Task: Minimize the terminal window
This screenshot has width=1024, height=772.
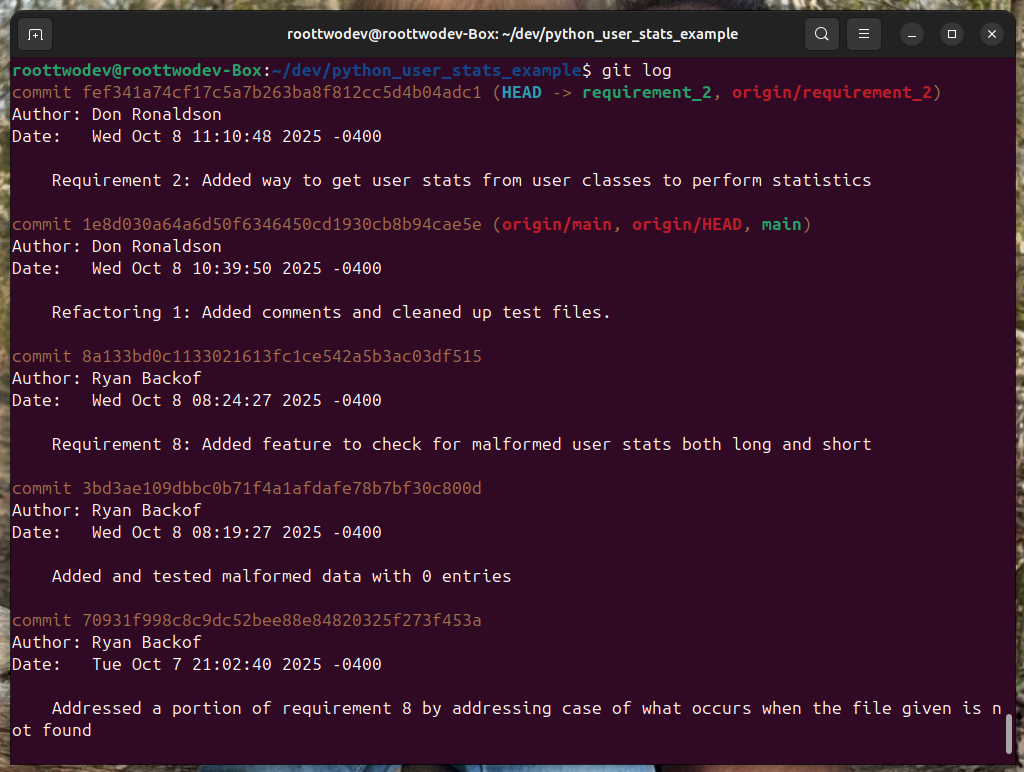Action: 911,33
